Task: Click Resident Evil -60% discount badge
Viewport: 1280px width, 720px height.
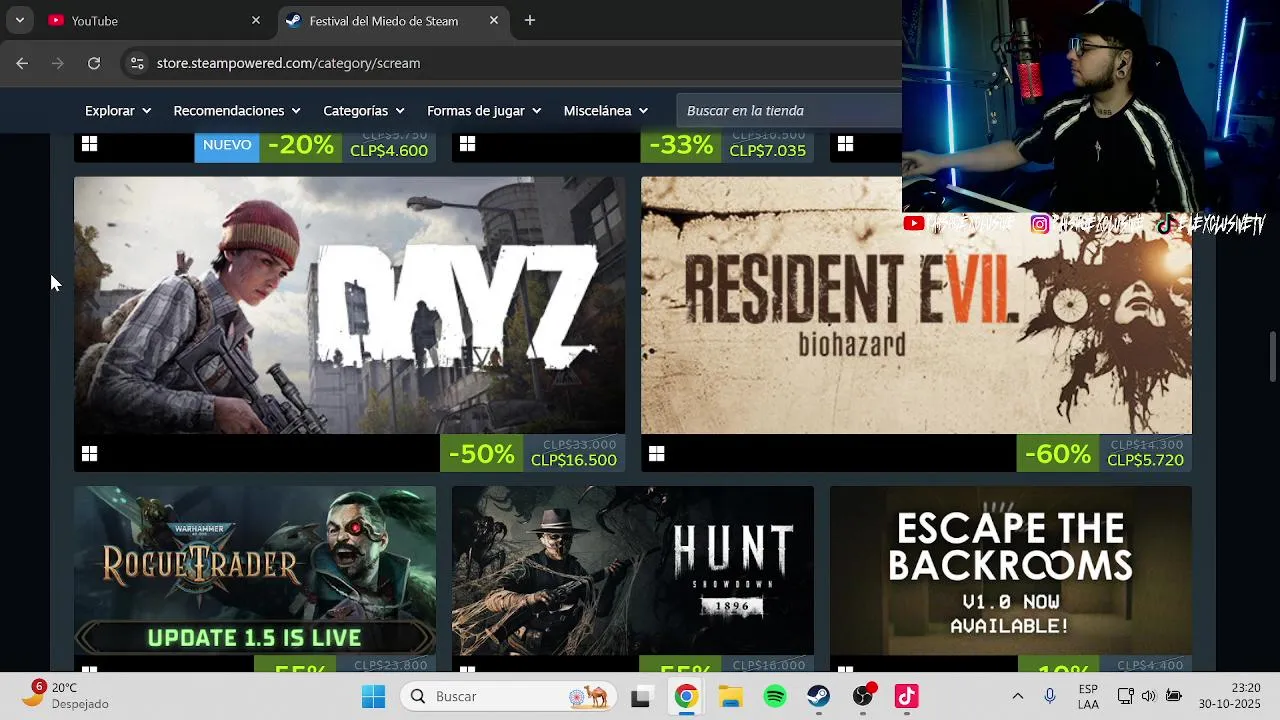Action: tap(1058, 454)
